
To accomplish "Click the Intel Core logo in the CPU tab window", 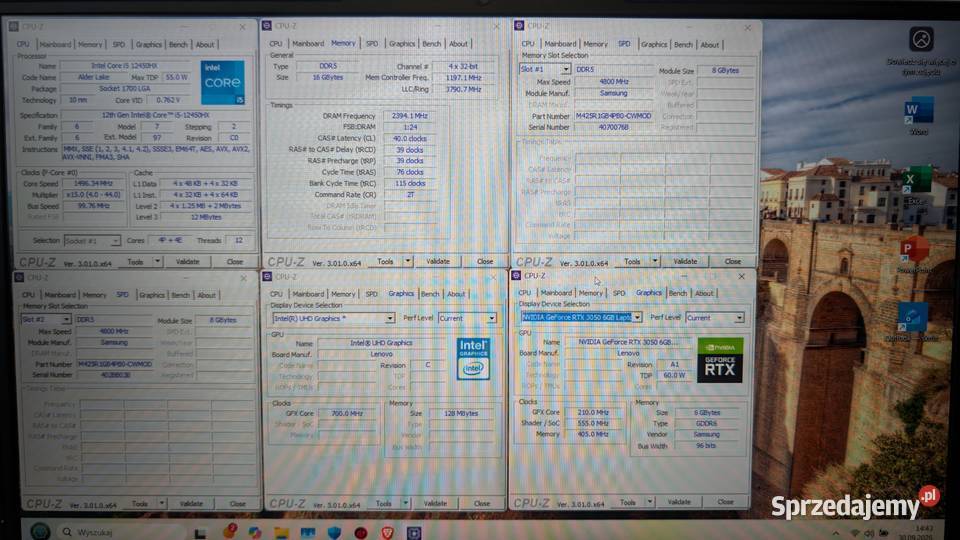I will click(223, 82).
